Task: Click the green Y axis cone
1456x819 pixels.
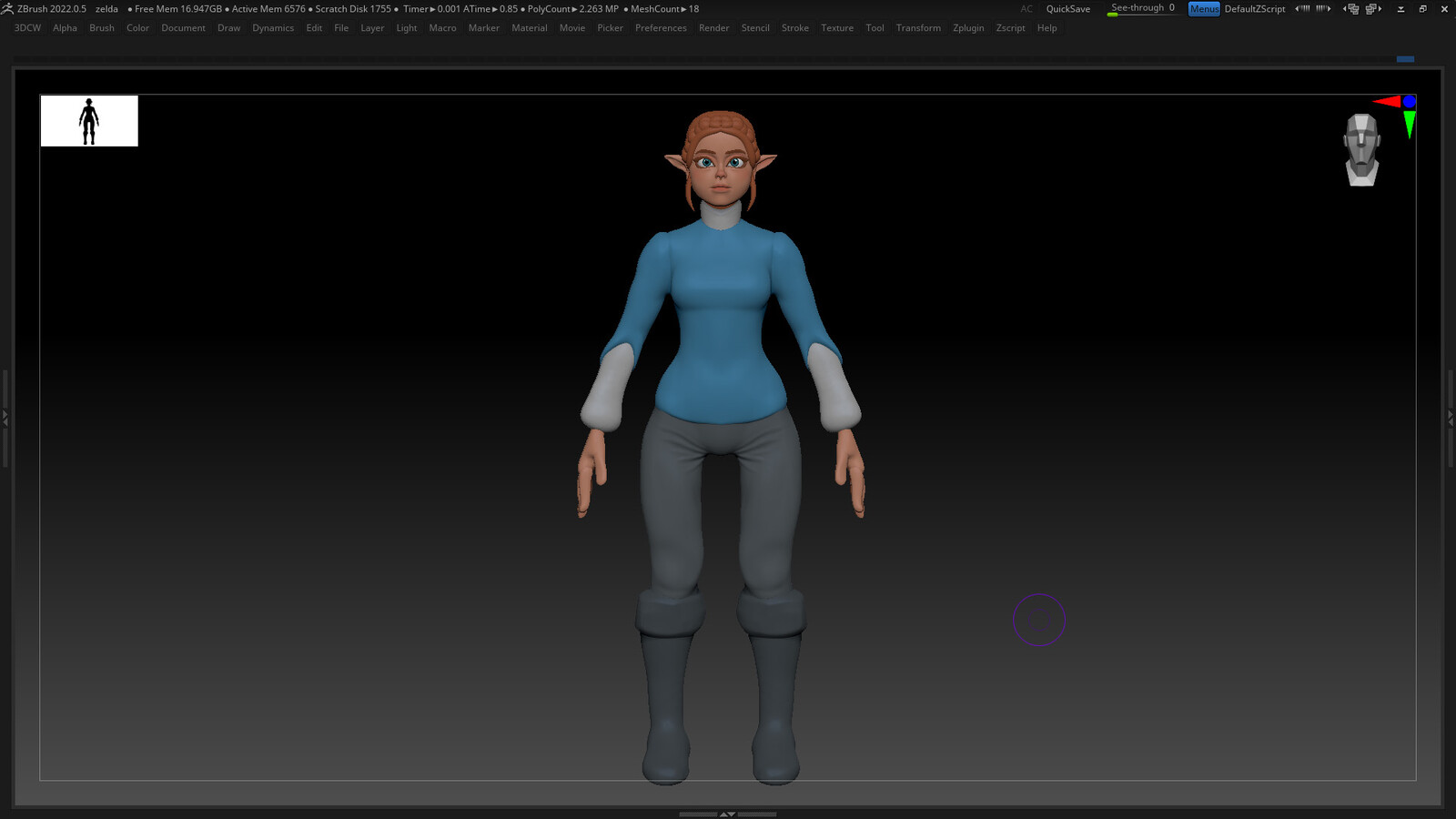Action: pos(1409,124)
